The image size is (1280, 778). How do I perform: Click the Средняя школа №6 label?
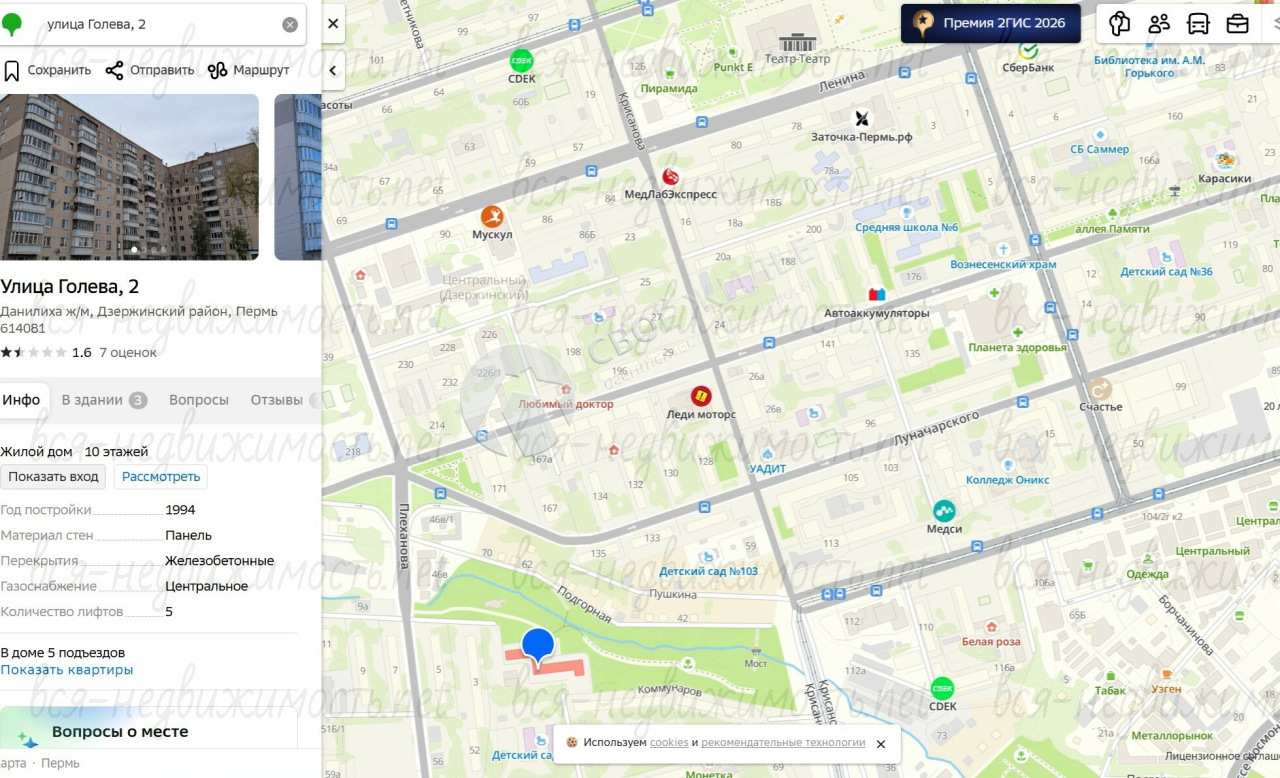(907, 228)
